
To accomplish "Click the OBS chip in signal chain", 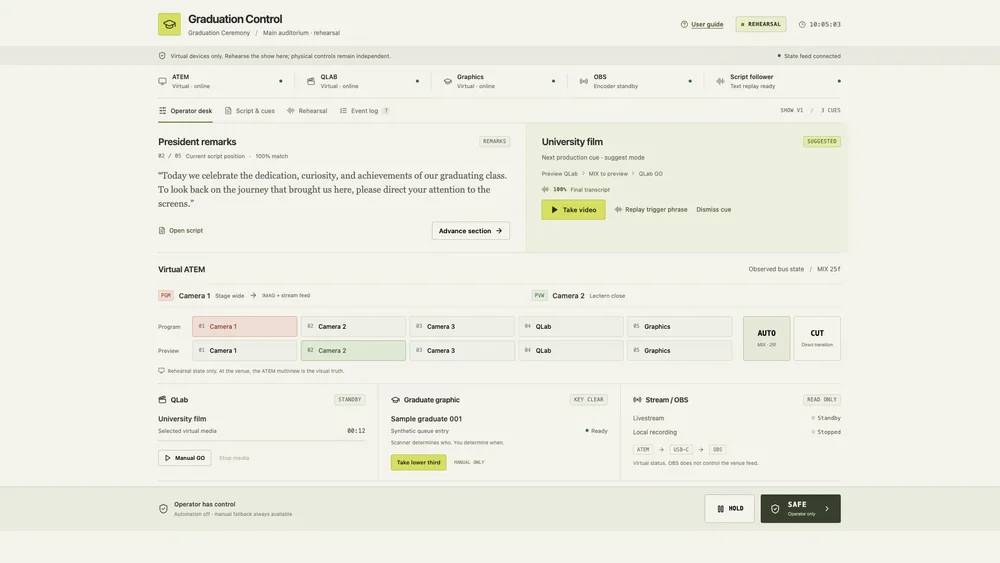I will (x=717, y=450).
